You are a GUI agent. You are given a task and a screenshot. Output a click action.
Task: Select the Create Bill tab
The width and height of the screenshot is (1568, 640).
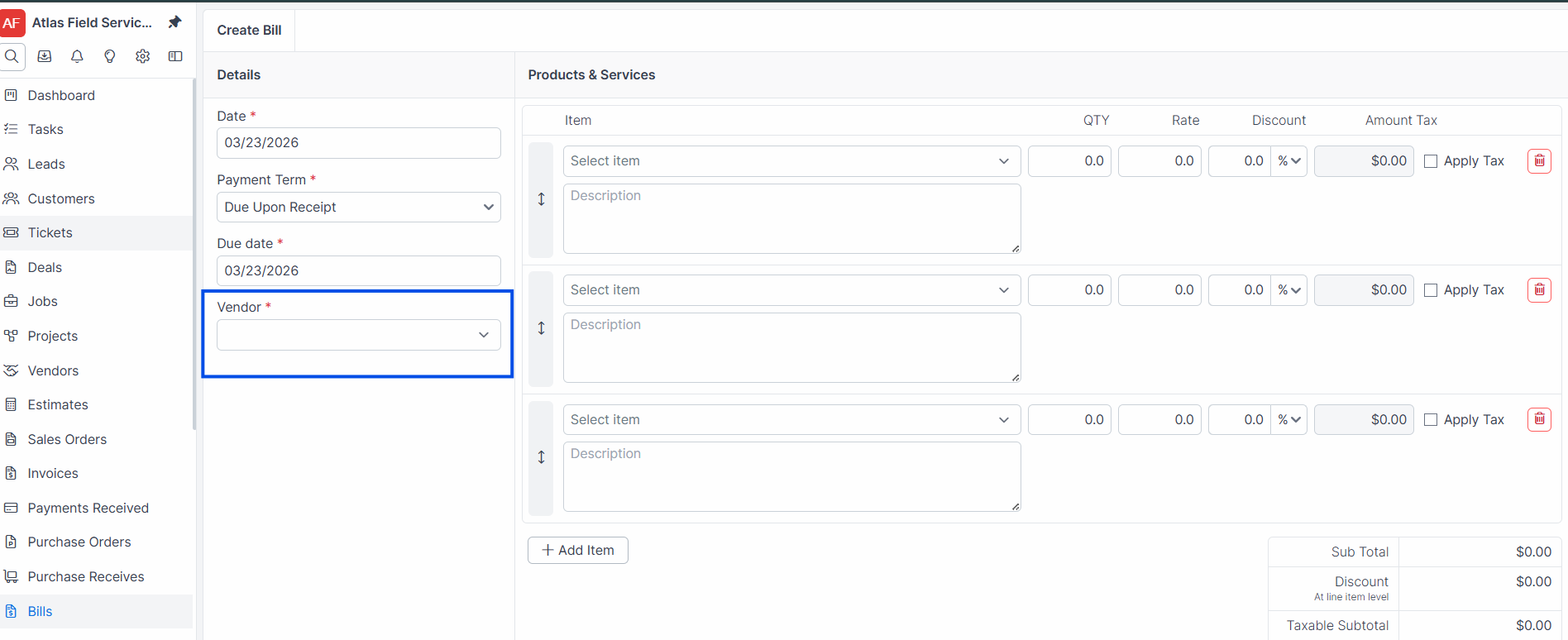pyautogui.click(x=249, y=31)
